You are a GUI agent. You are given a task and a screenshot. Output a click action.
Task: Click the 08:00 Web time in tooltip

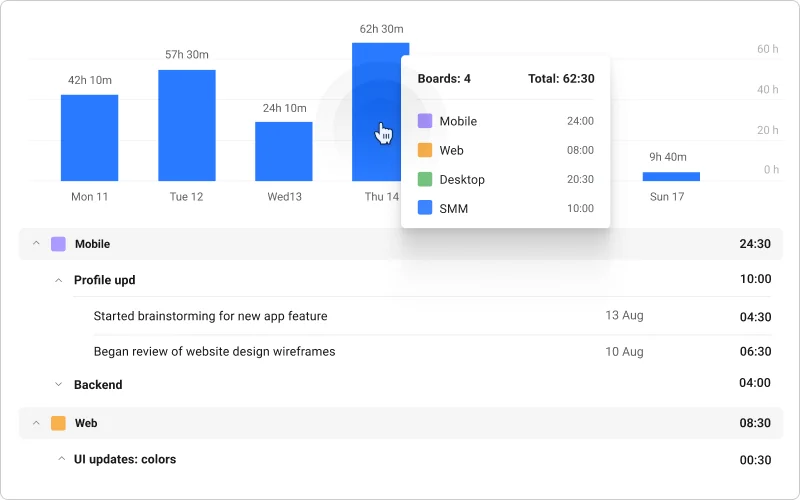[x=581, y=150]
